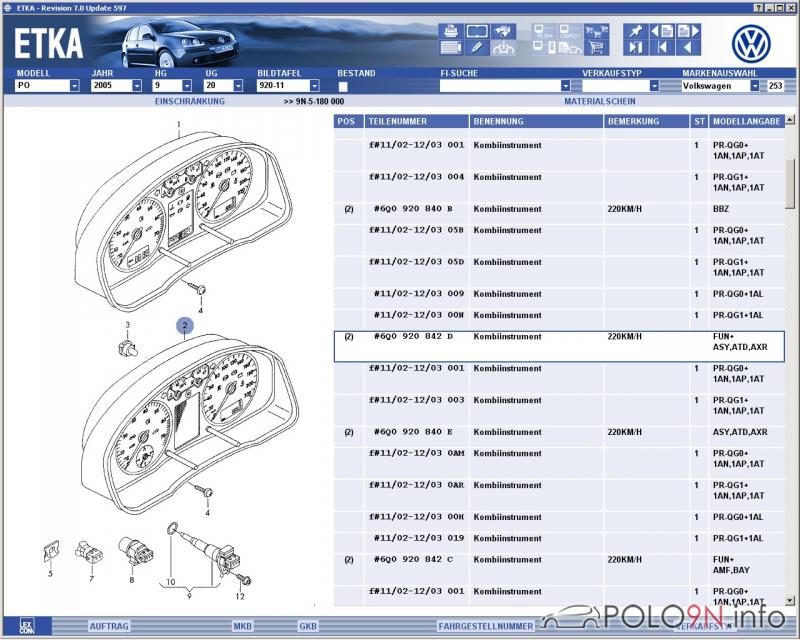Jump to first with bar-arrow icon

coord(662,48)
